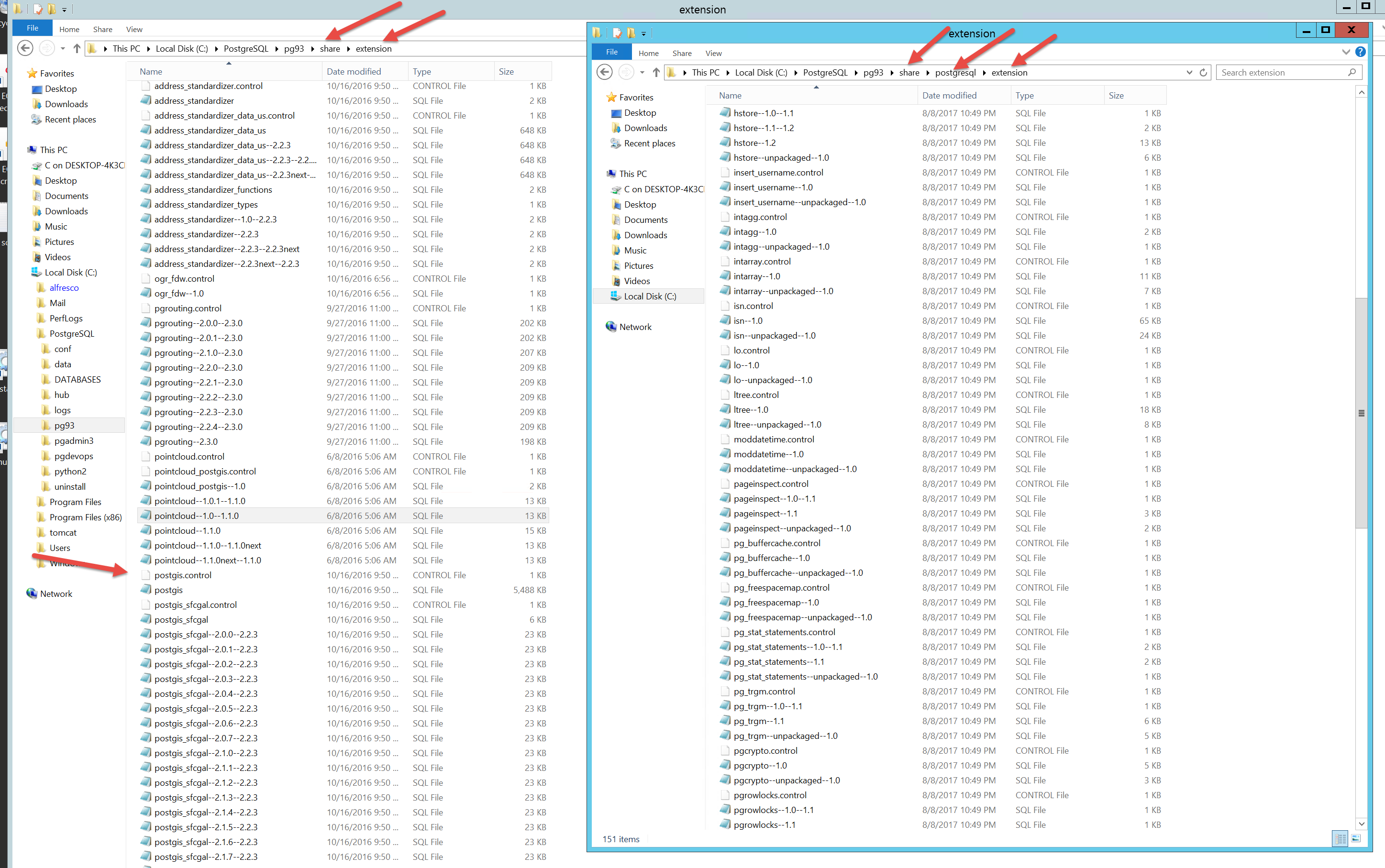Click the magnifier icon in the Search extension box
This screenshot has width=1385, height=868.
pos(1352,72)
